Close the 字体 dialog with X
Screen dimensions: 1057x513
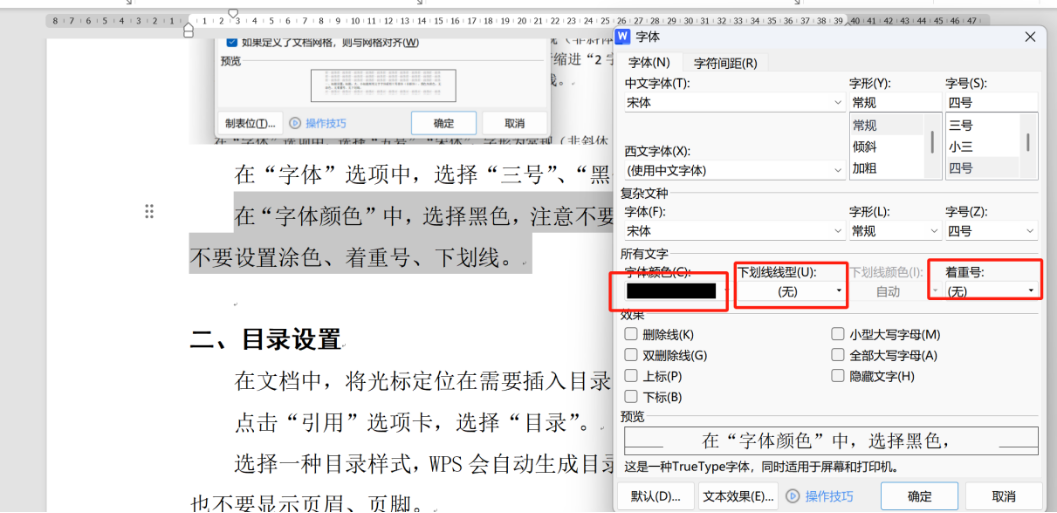[x=1030, y=37]
